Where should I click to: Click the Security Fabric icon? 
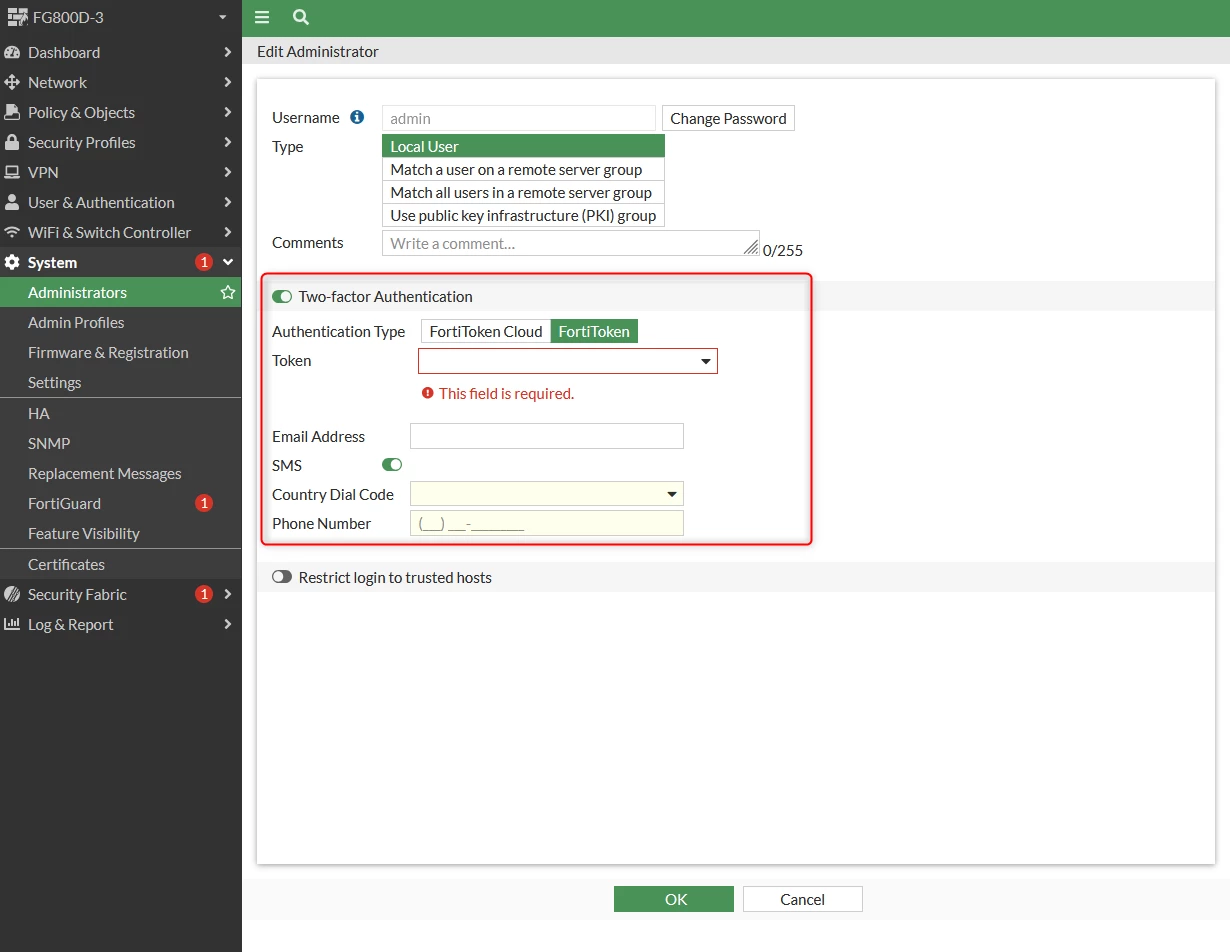click(12, 594)
